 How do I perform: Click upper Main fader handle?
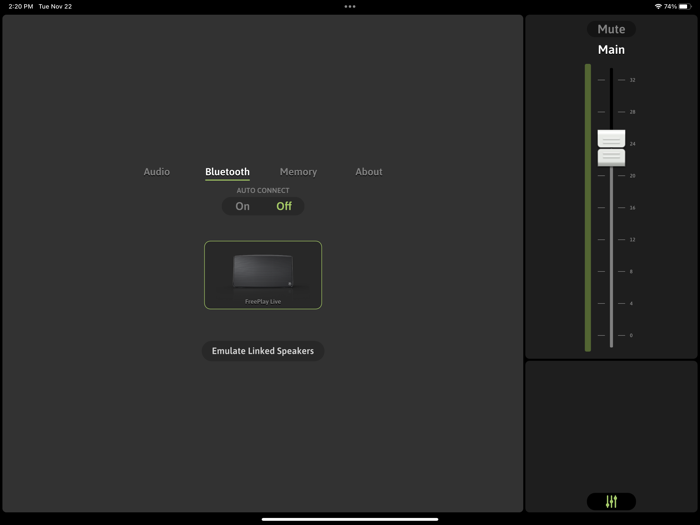(x=611, y=139)
